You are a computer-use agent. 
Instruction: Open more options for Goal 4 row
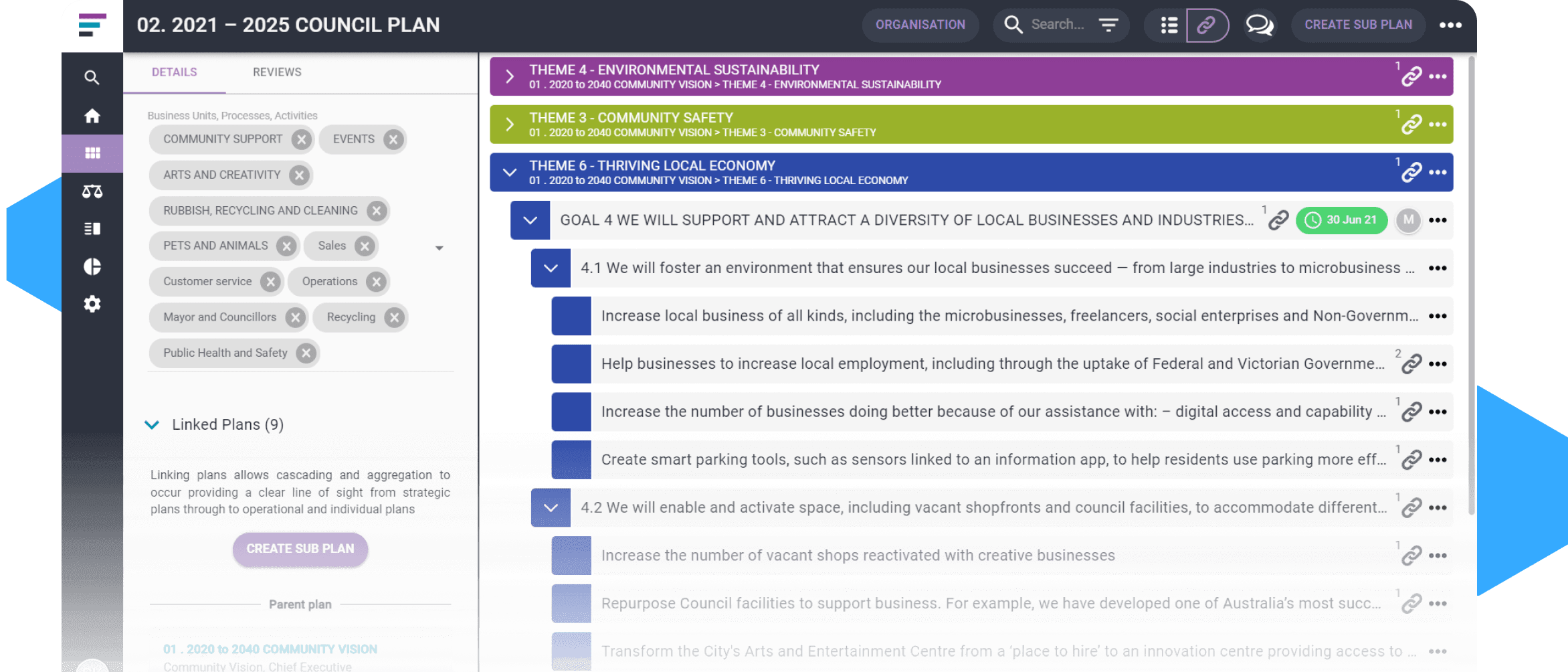[x=1438, y=220]
